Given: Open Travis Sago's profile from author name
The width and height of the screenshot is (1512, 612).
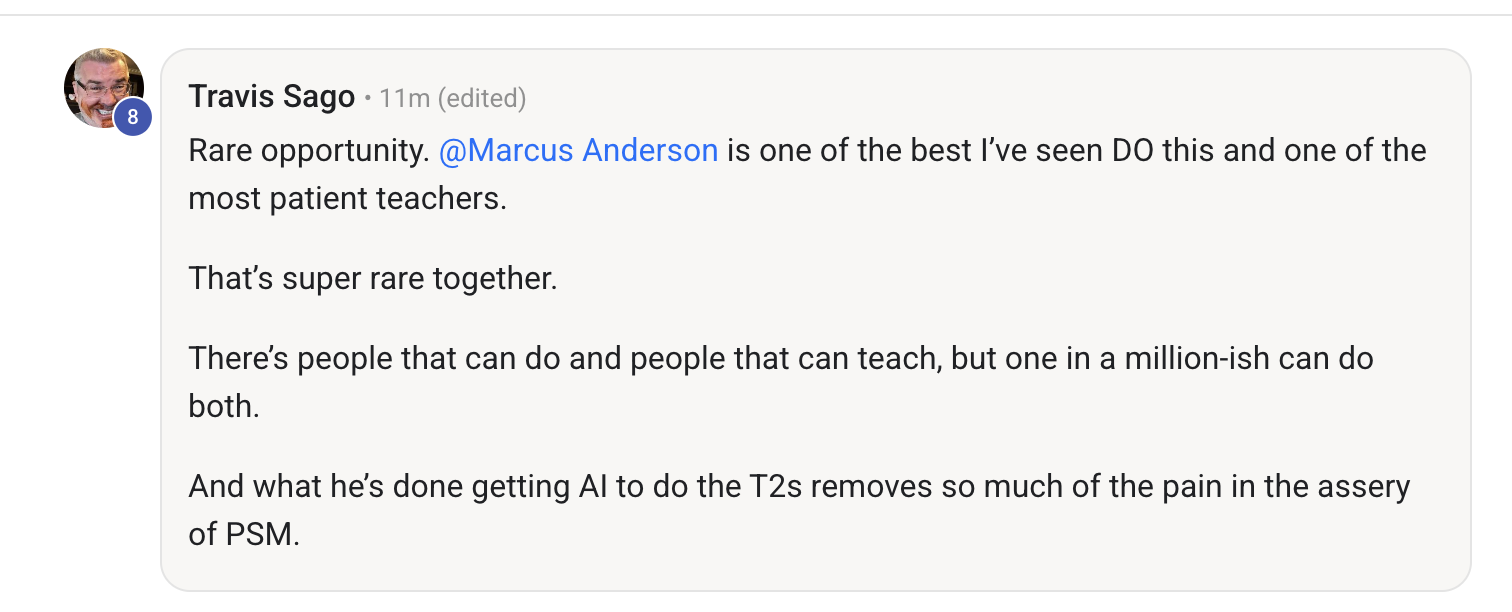Looking at the screenshot, I should [x=271, y=97].
